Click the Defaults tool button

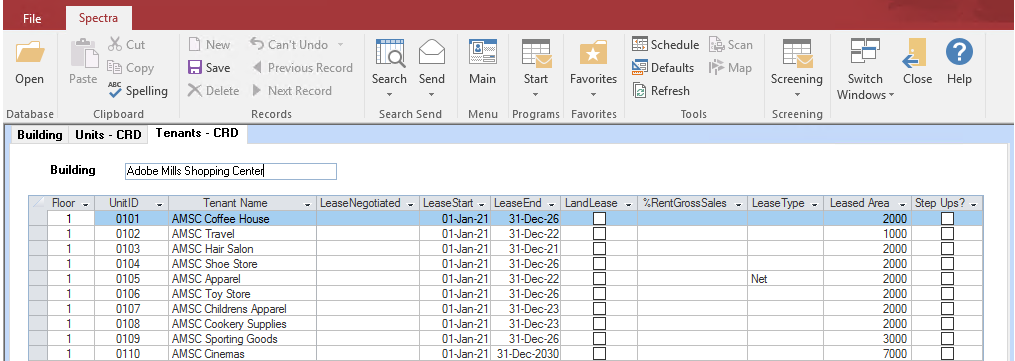pyautogui.click(x=663, y=67)
